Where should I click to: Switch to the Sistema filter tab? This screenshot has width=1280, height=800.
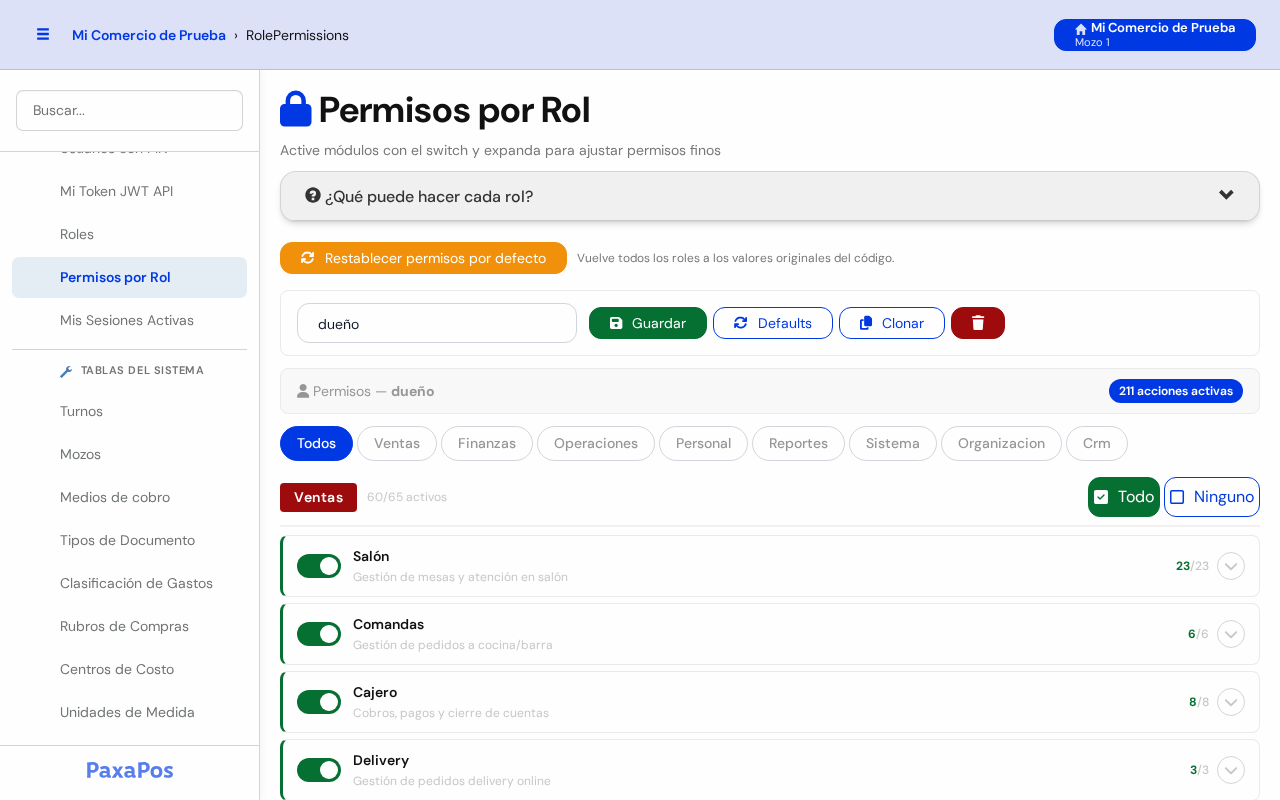click(893, 443)
